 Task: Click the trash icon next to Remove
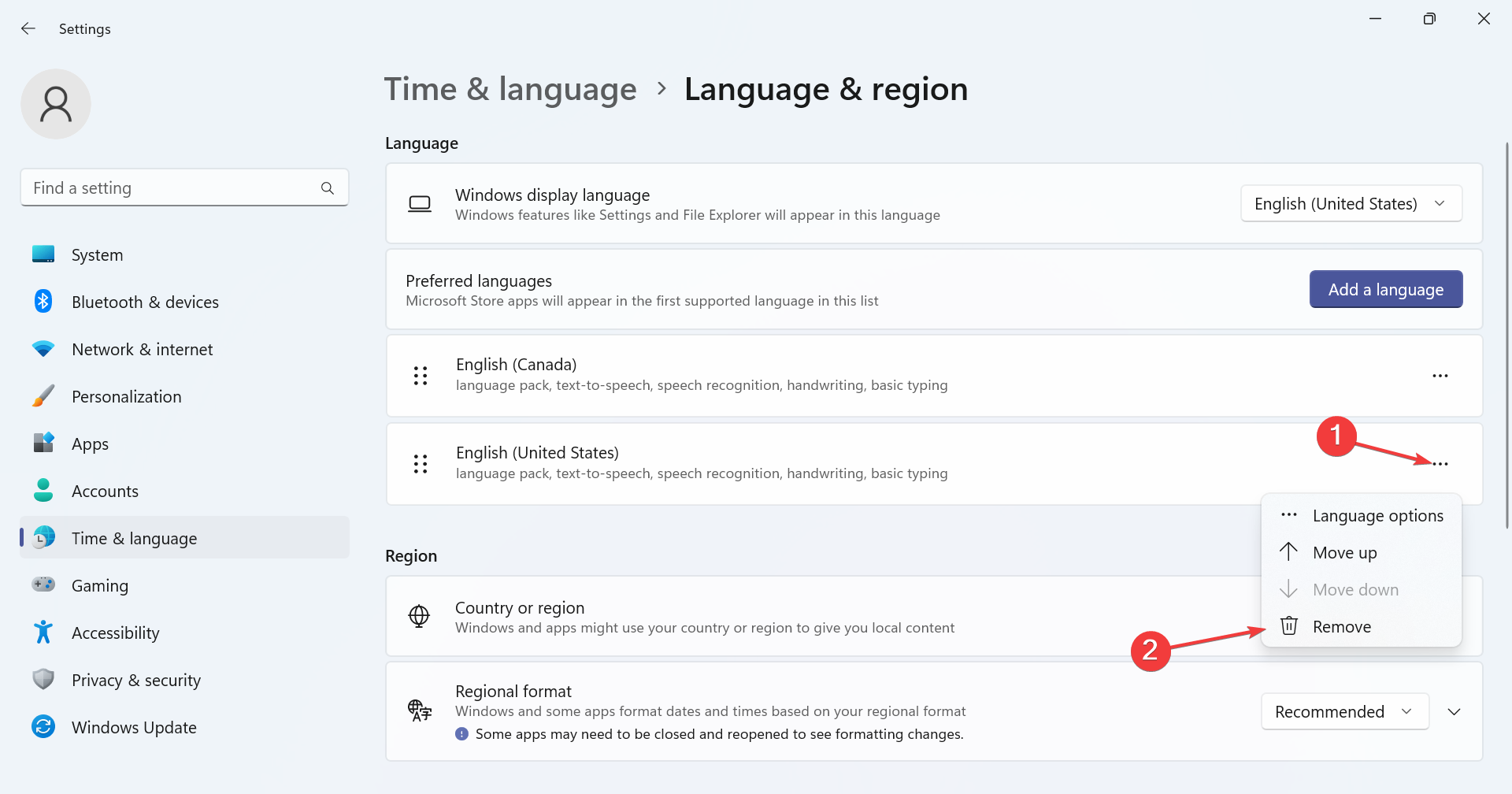[x=1289, y=625]
